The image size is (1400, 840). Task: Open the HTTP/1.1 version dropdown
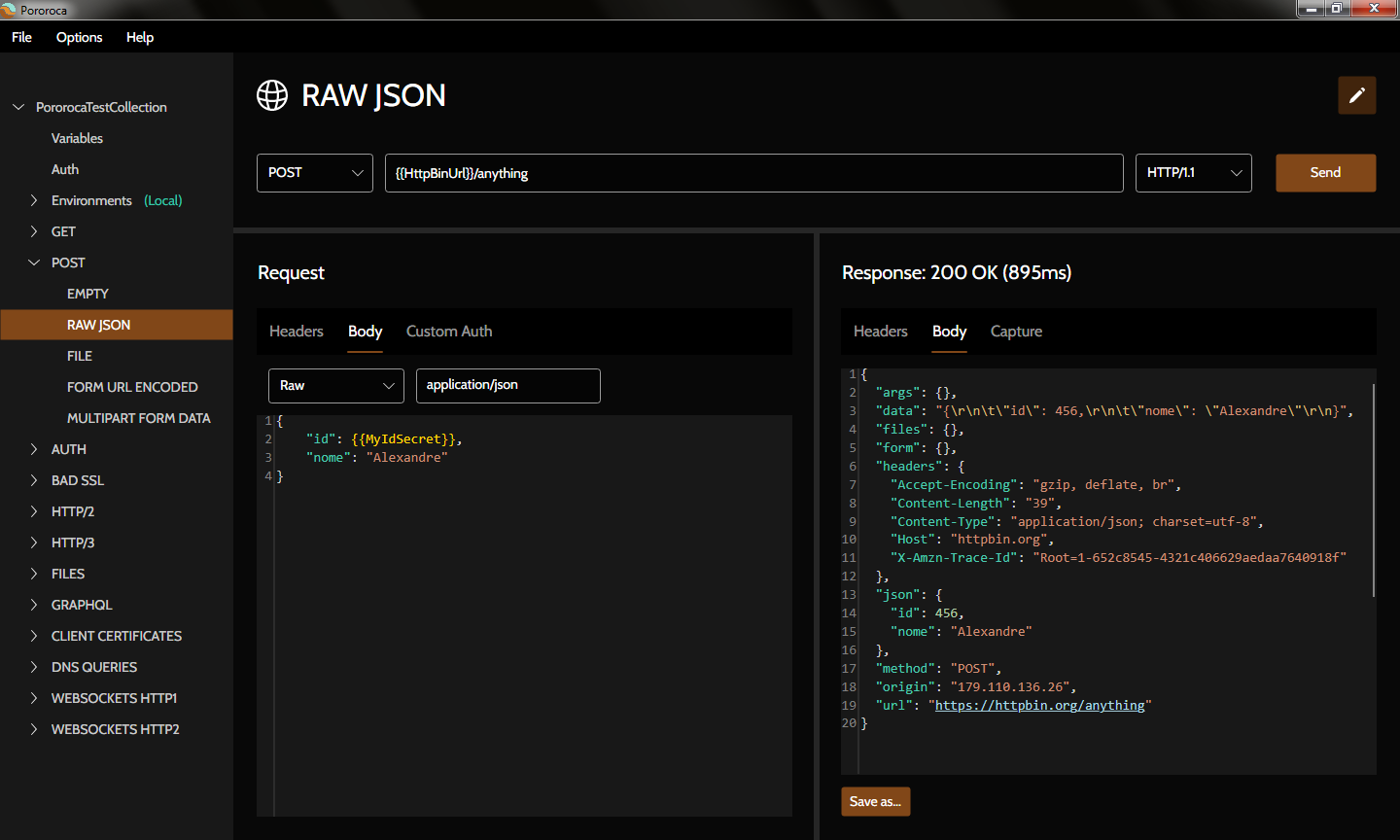pos(1193,173)
